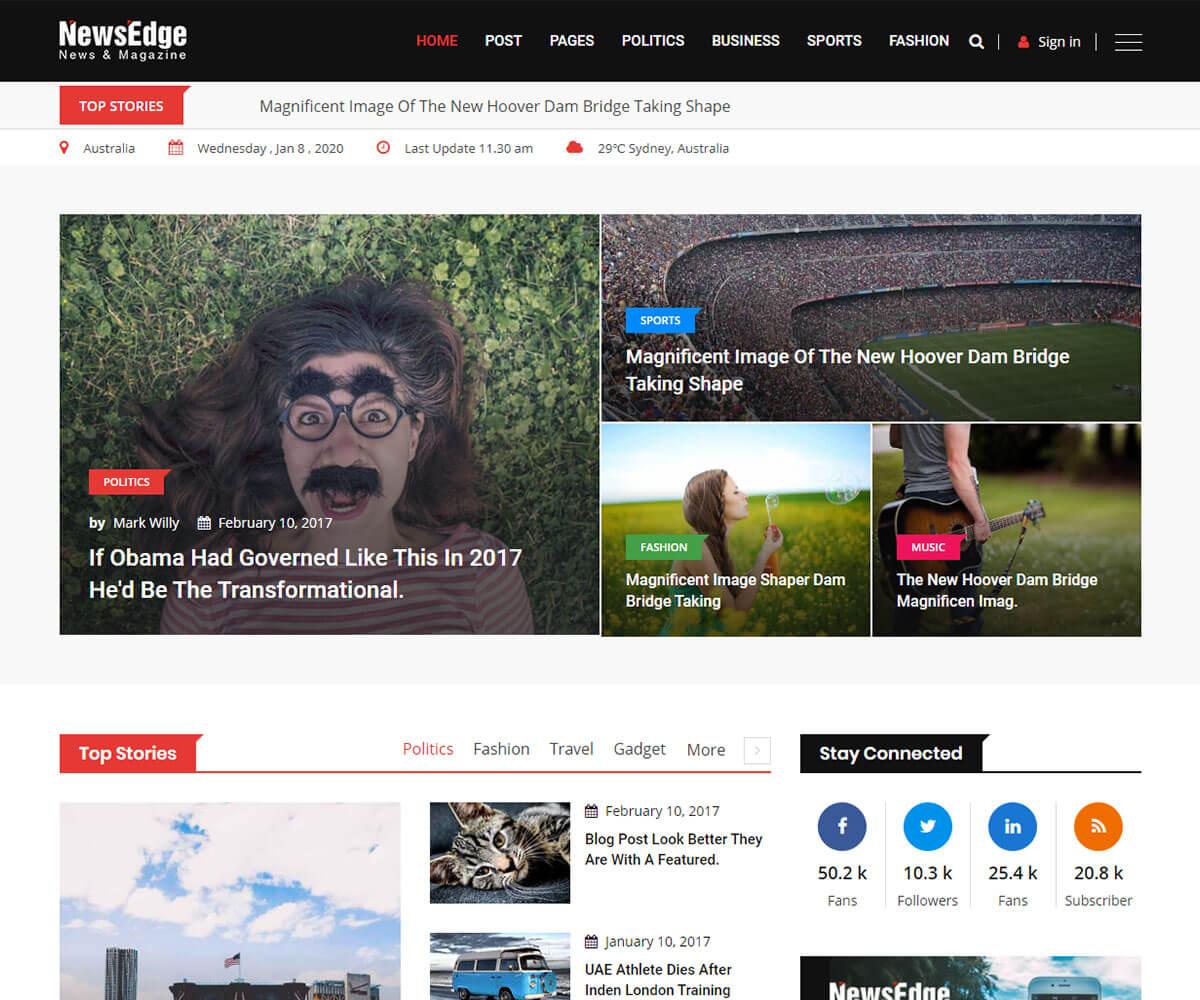This screenshot has width=1200, height=1000.
Task: Open the hamburger menu at top right
Action: [x=1128, y=42]
